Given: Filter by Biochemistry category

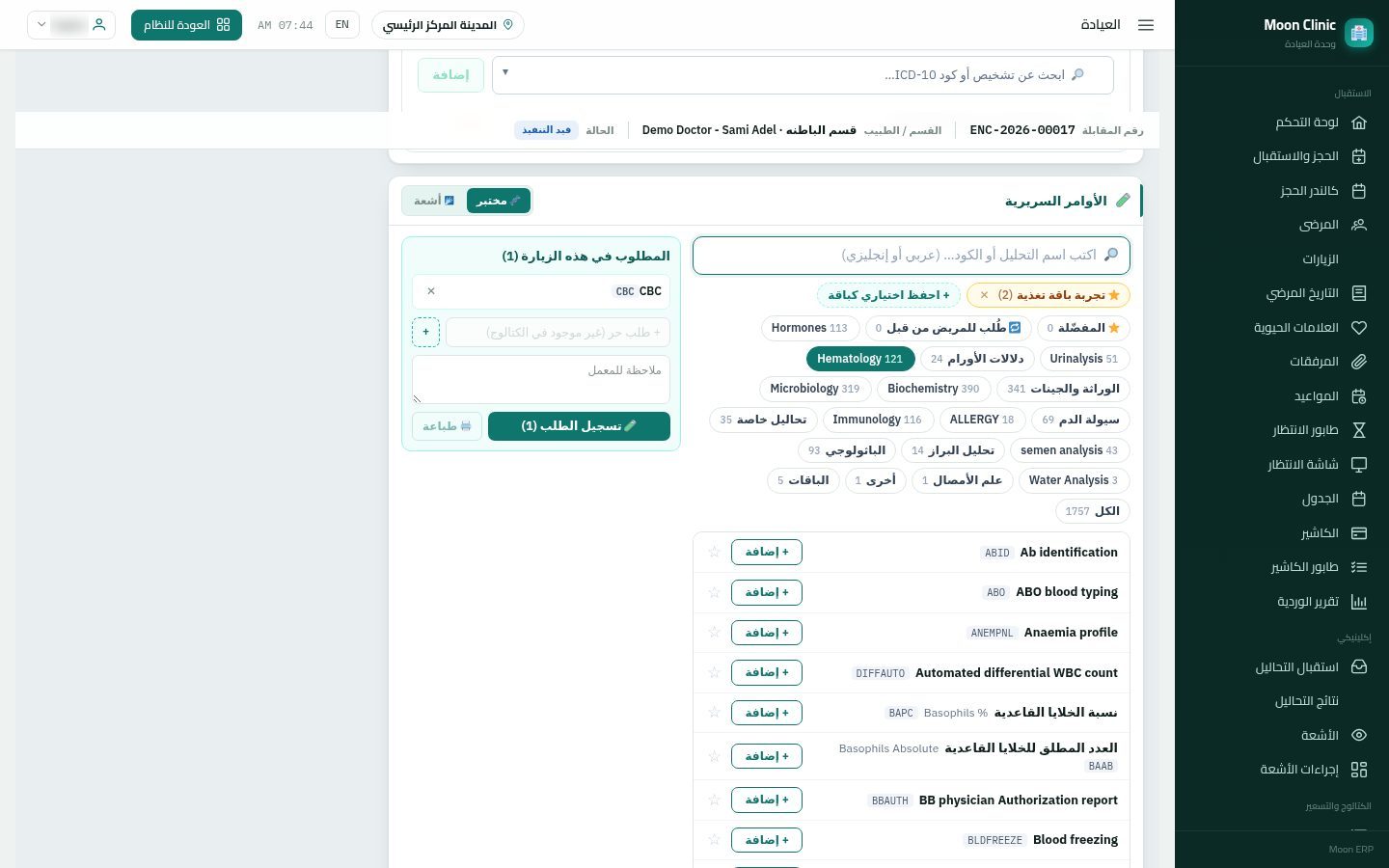Looking at the screenshot, I should 933,389.
